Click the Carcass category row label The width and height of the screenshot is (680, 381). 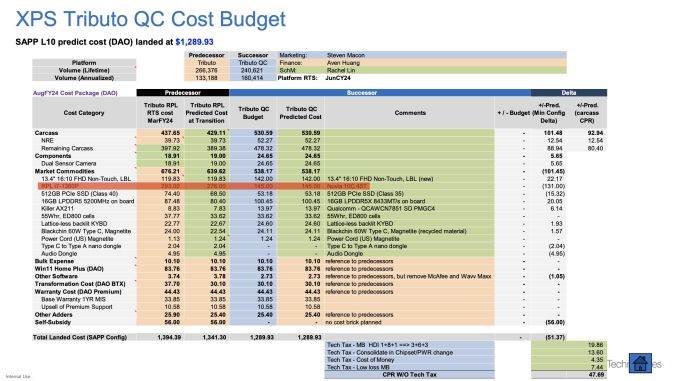point(46,133)
